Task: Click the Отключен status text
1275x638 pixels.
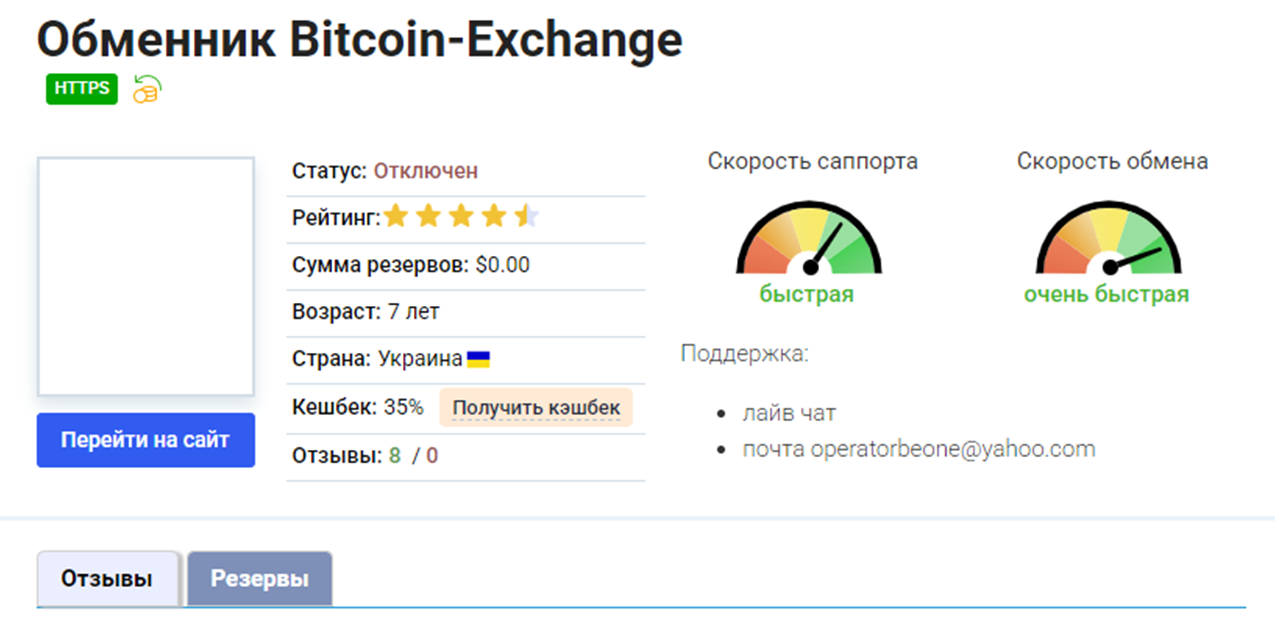Action: click(426, 171)
